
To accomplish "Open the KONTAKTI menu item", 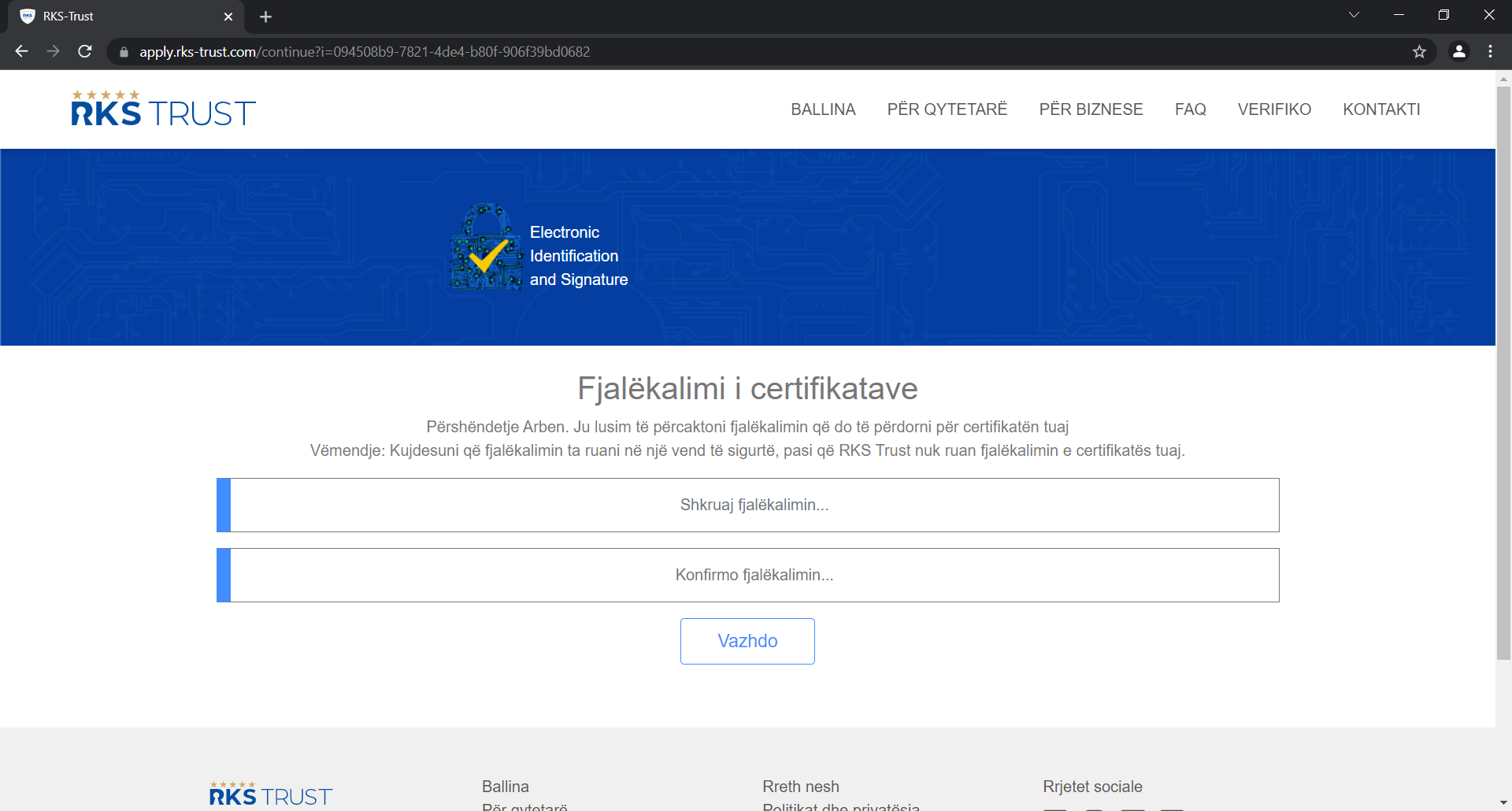I will point(1381,109).
